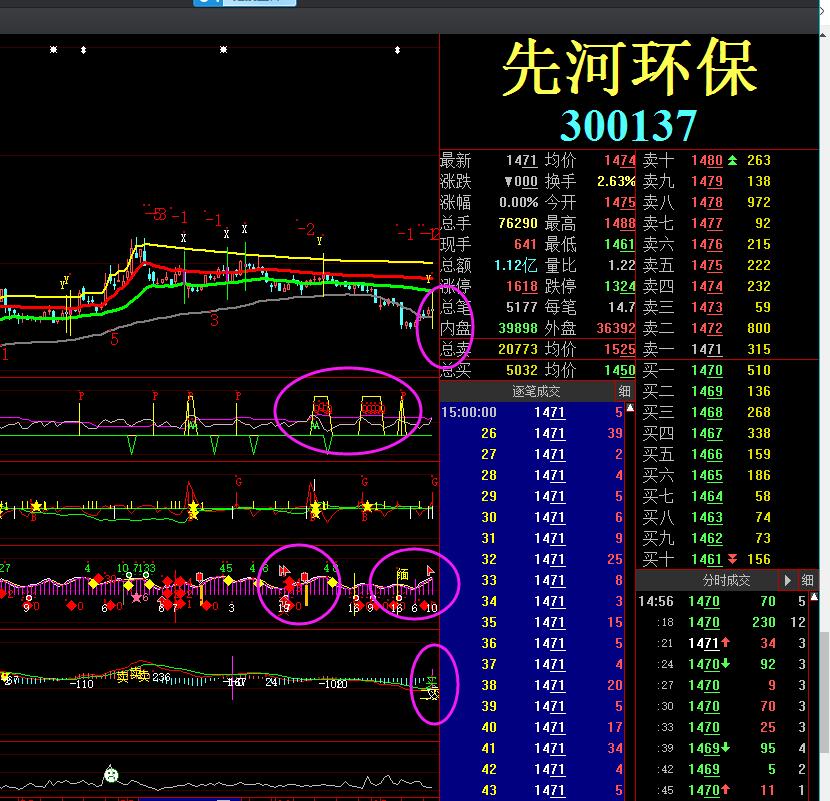Screen dimensions: 830x801
Task: Click the 总额 value 1.12亿
Action: tap(516, 265)
